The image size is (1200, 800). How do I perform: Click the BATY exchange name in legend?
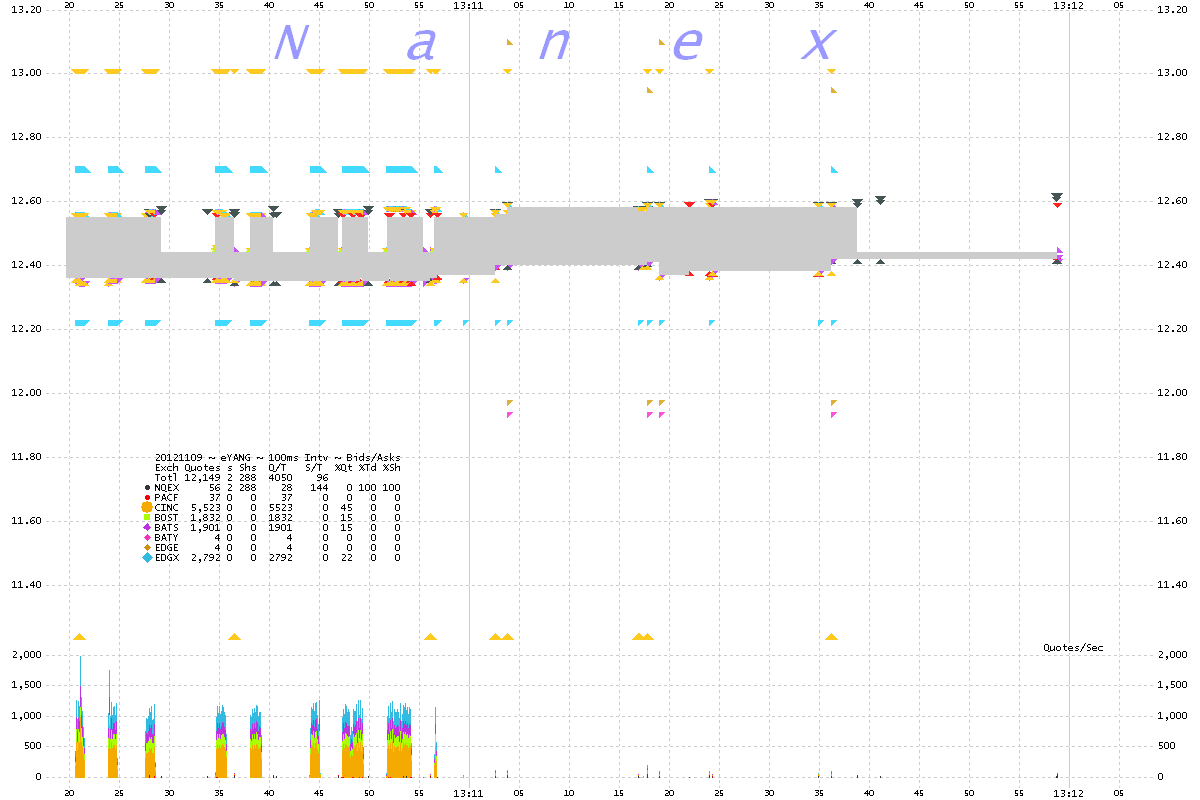click(166, 538)
